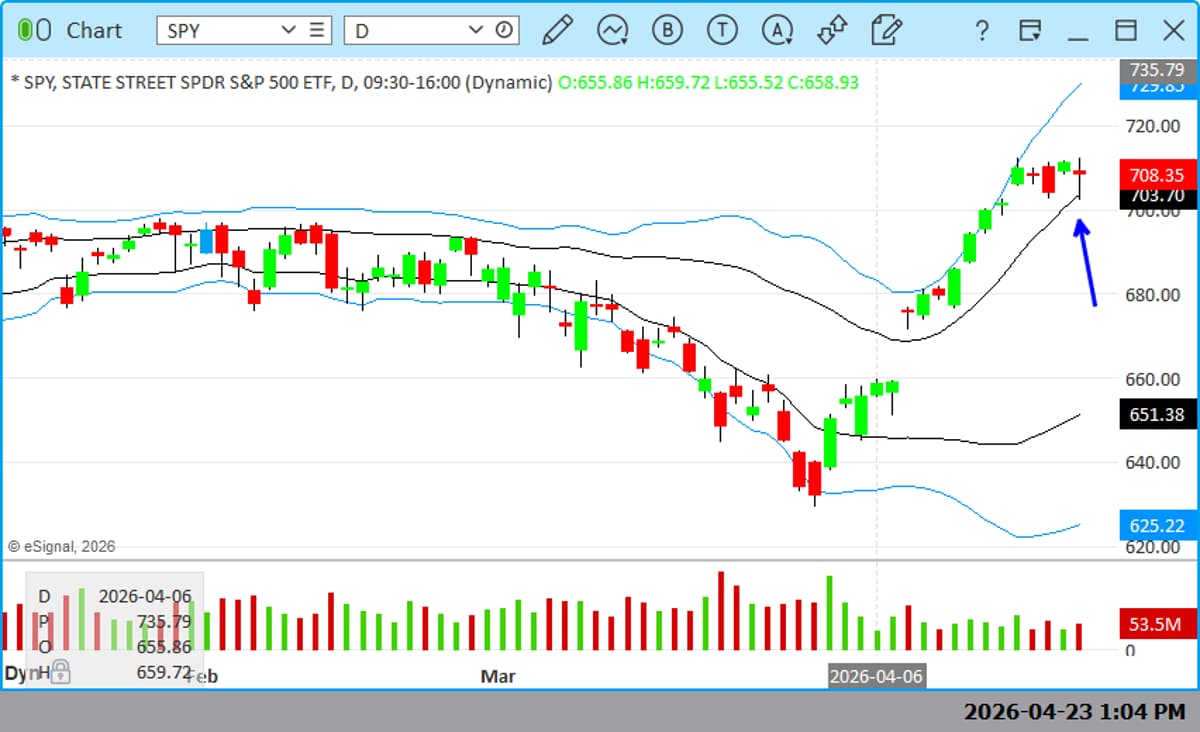Click the A annotation tool icon
The height and width of the screenshot is (732, 1200).
click(775, 30)
